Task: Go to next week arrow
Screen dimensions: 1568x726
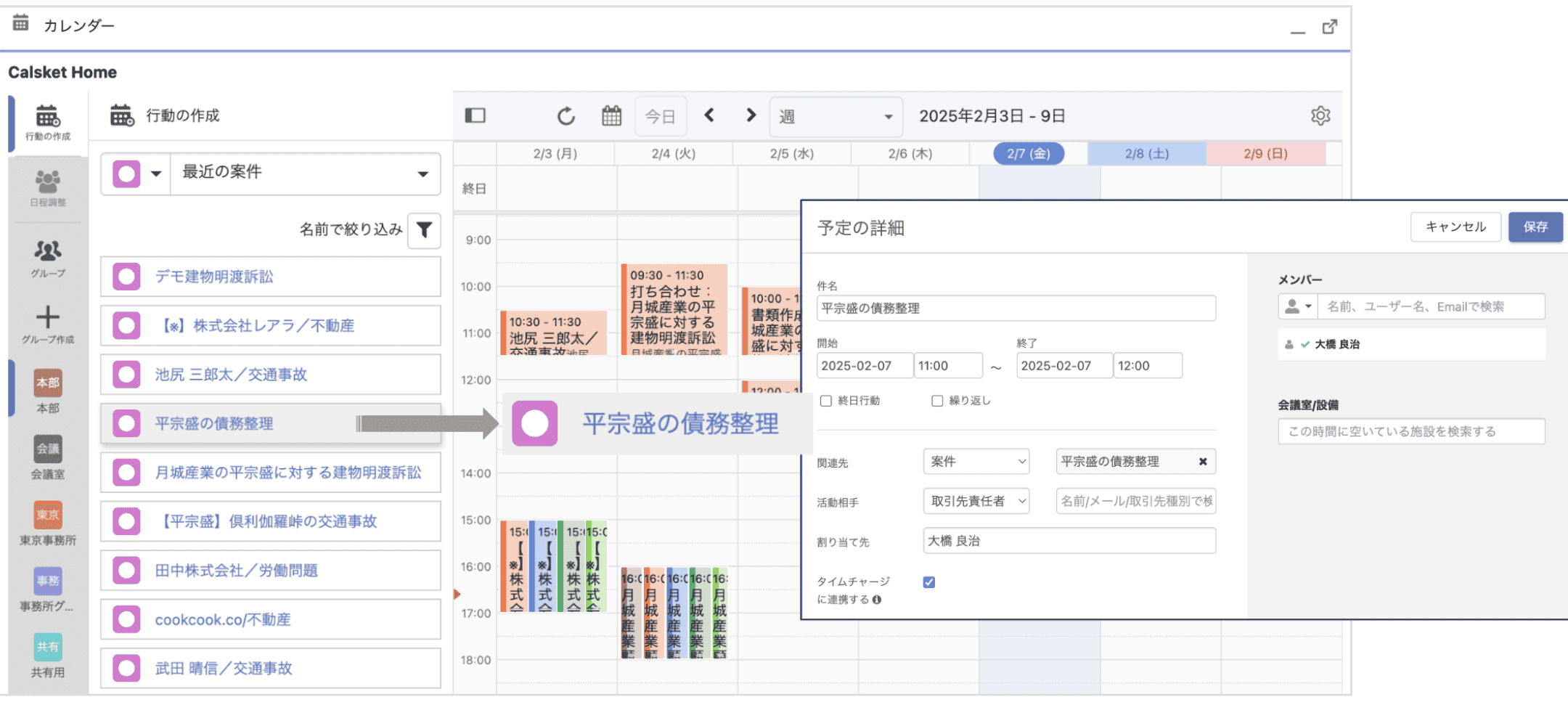Action: click(751, 115)
